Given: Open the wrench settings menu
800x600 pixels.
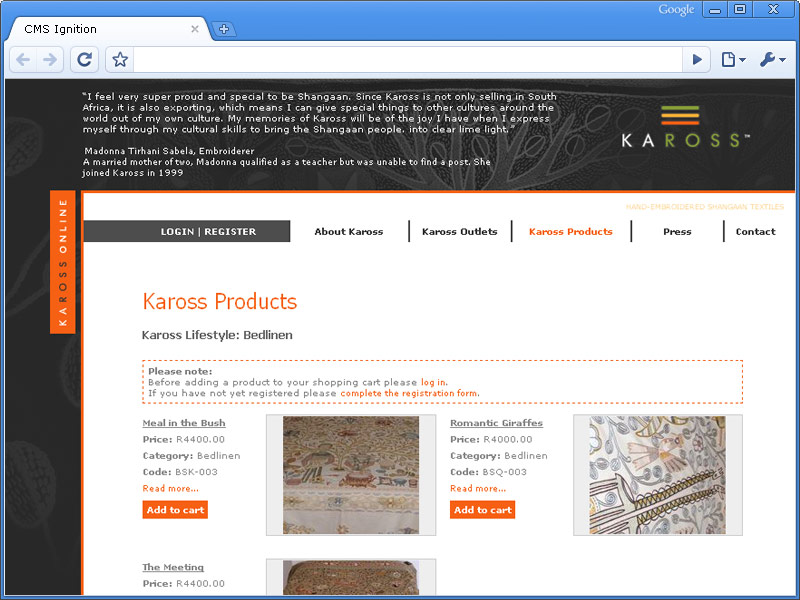Looking at the screenshot, I should pos(772,60).
